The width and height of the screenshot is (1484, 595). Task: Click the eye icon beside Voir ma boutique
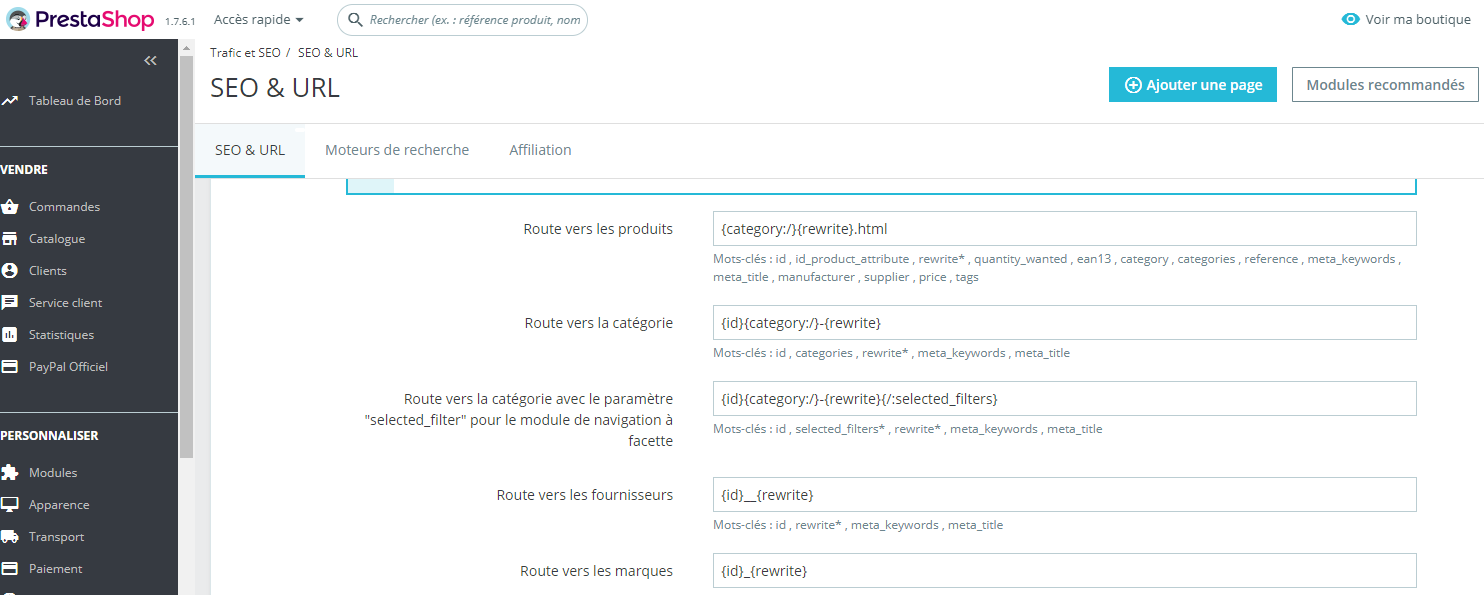[x=1351, y=20]
